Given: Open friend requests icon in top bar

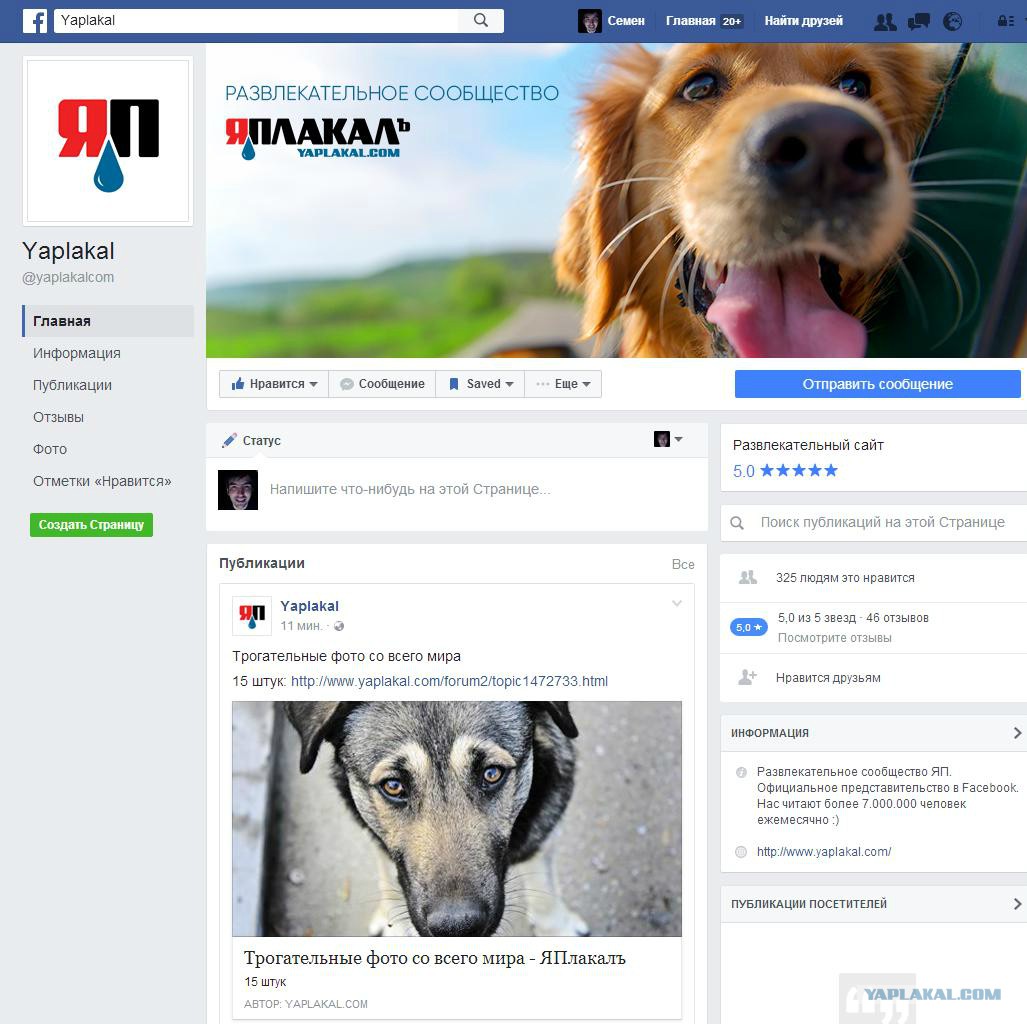Looking at the screenshot, I should [885, 22].
